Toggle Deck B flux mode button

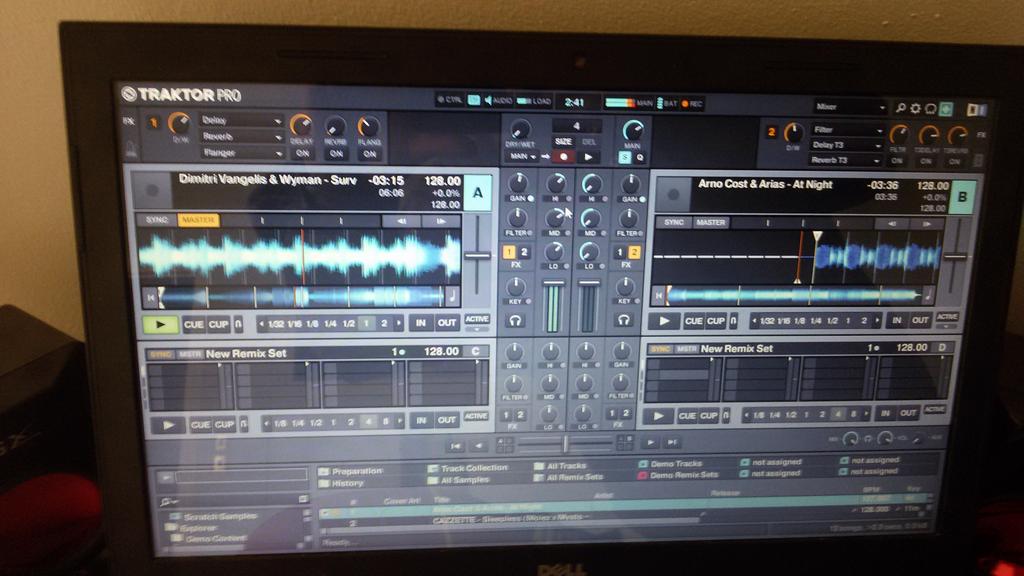coord(733,321)
